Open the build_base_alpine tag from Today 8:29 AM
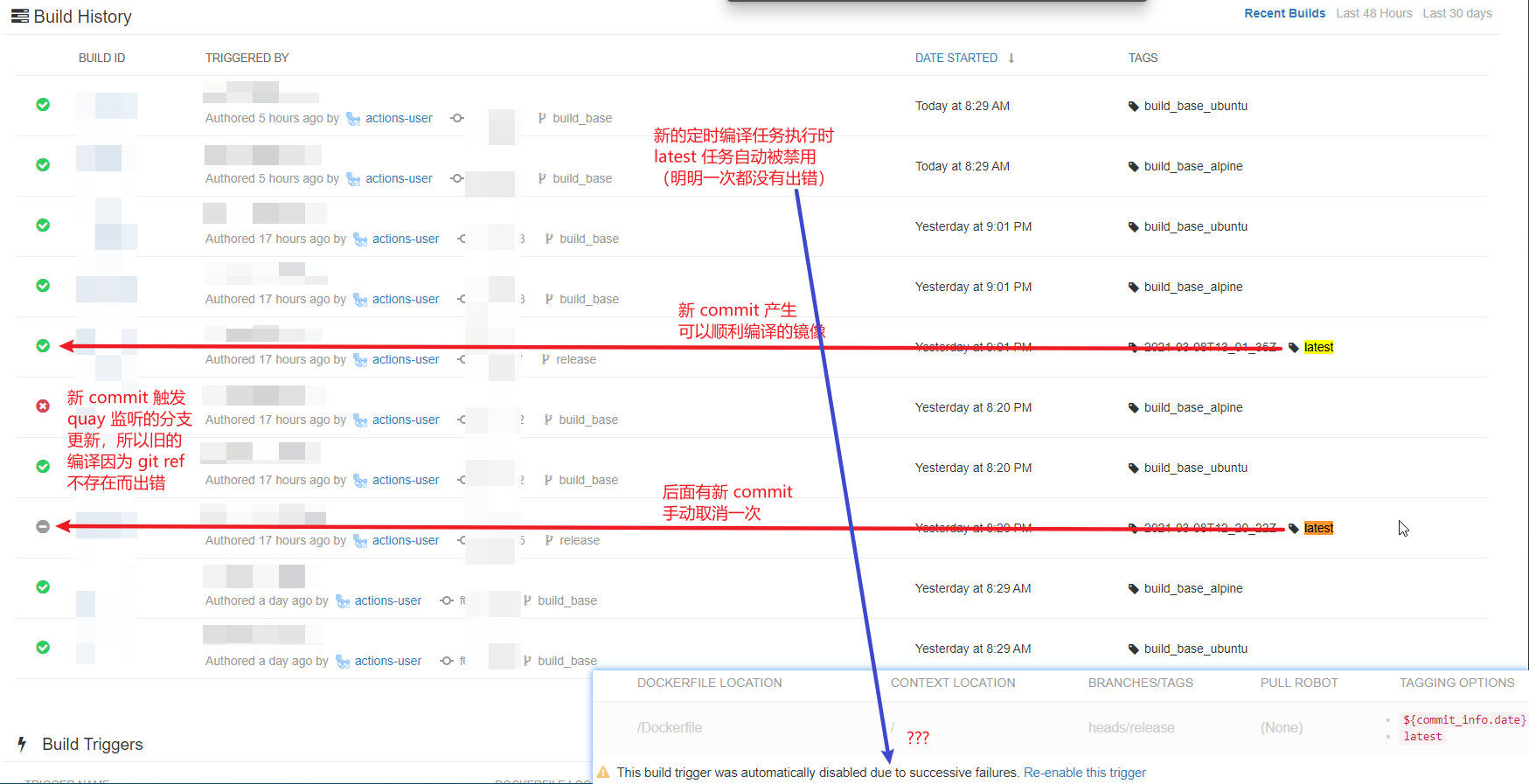This screenshot has height=784, width=1529. [1193, 166]
